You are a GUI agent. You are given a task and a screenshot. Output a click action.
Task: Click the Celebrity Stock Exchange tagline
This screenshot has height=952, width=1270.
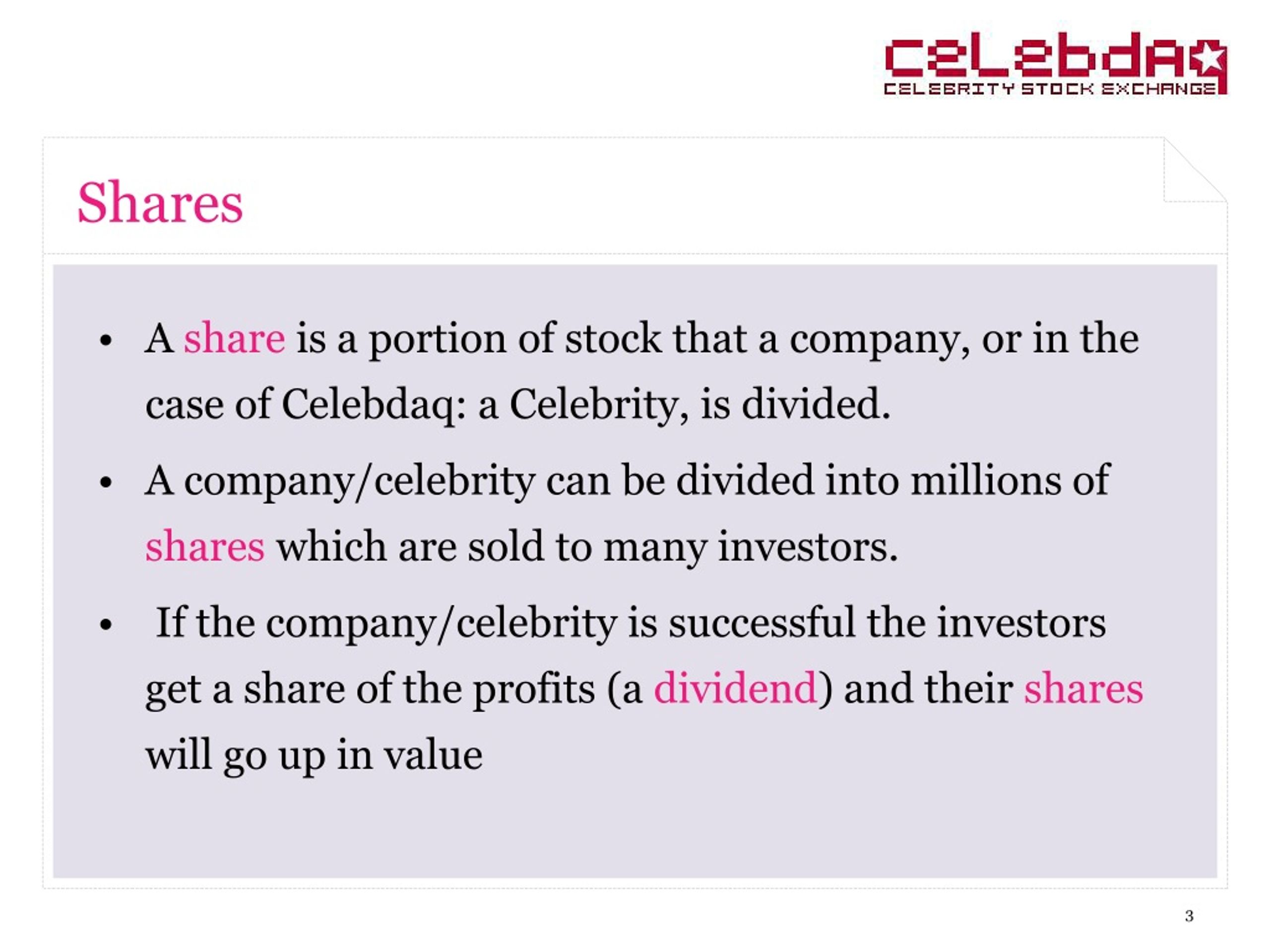point(1050,88)
